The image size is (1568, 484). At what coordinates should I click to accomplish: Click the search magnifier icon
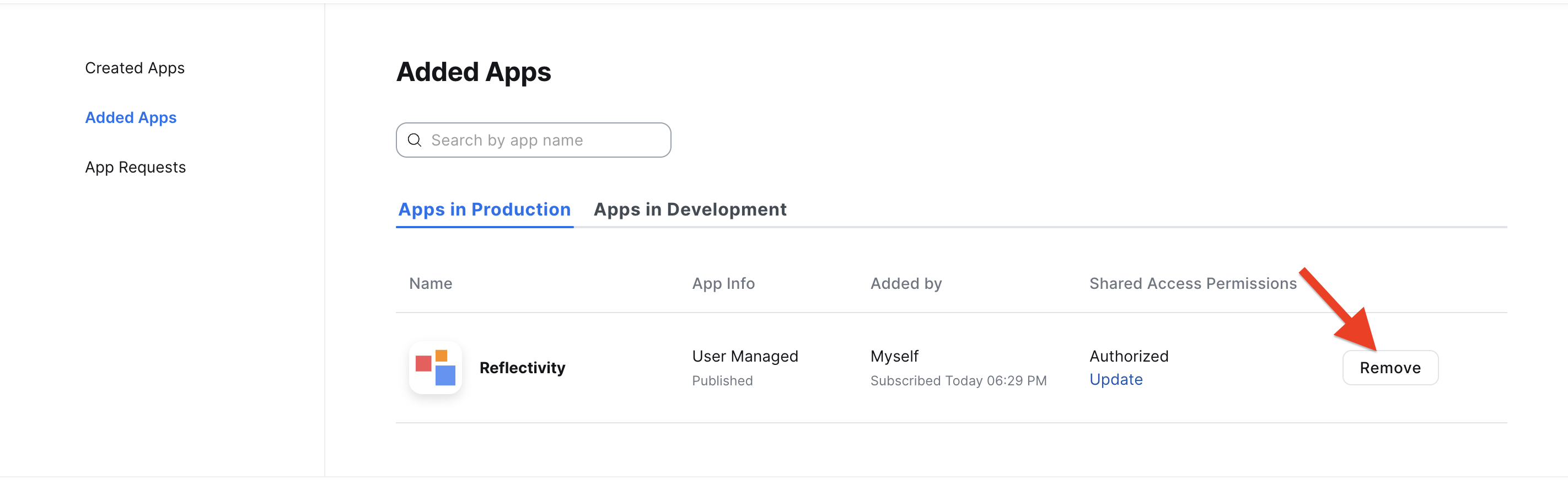pos(415,140)
